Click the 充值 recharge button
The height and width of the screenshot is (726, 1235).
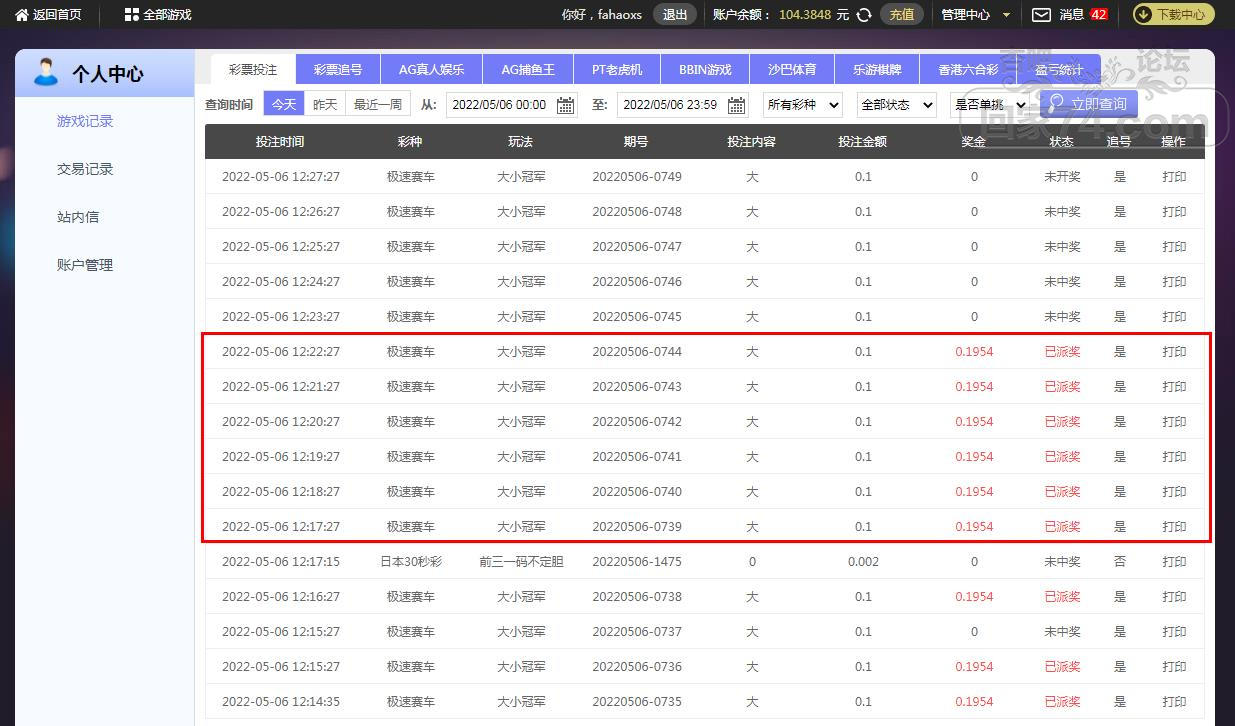pos(901,15)
